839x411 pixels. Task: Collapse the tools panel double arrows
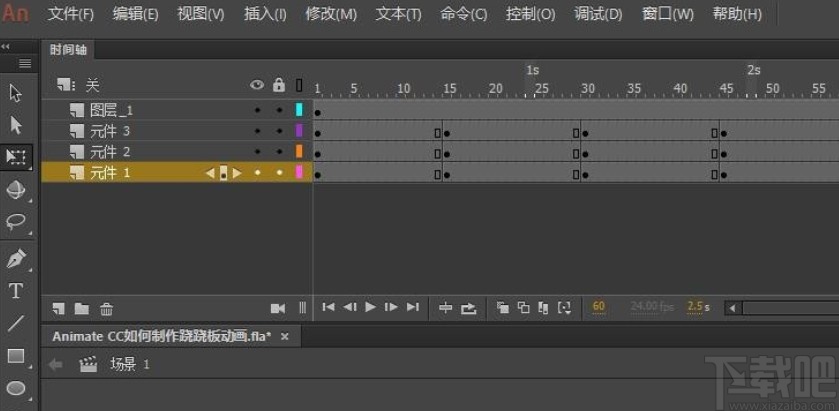5,47
